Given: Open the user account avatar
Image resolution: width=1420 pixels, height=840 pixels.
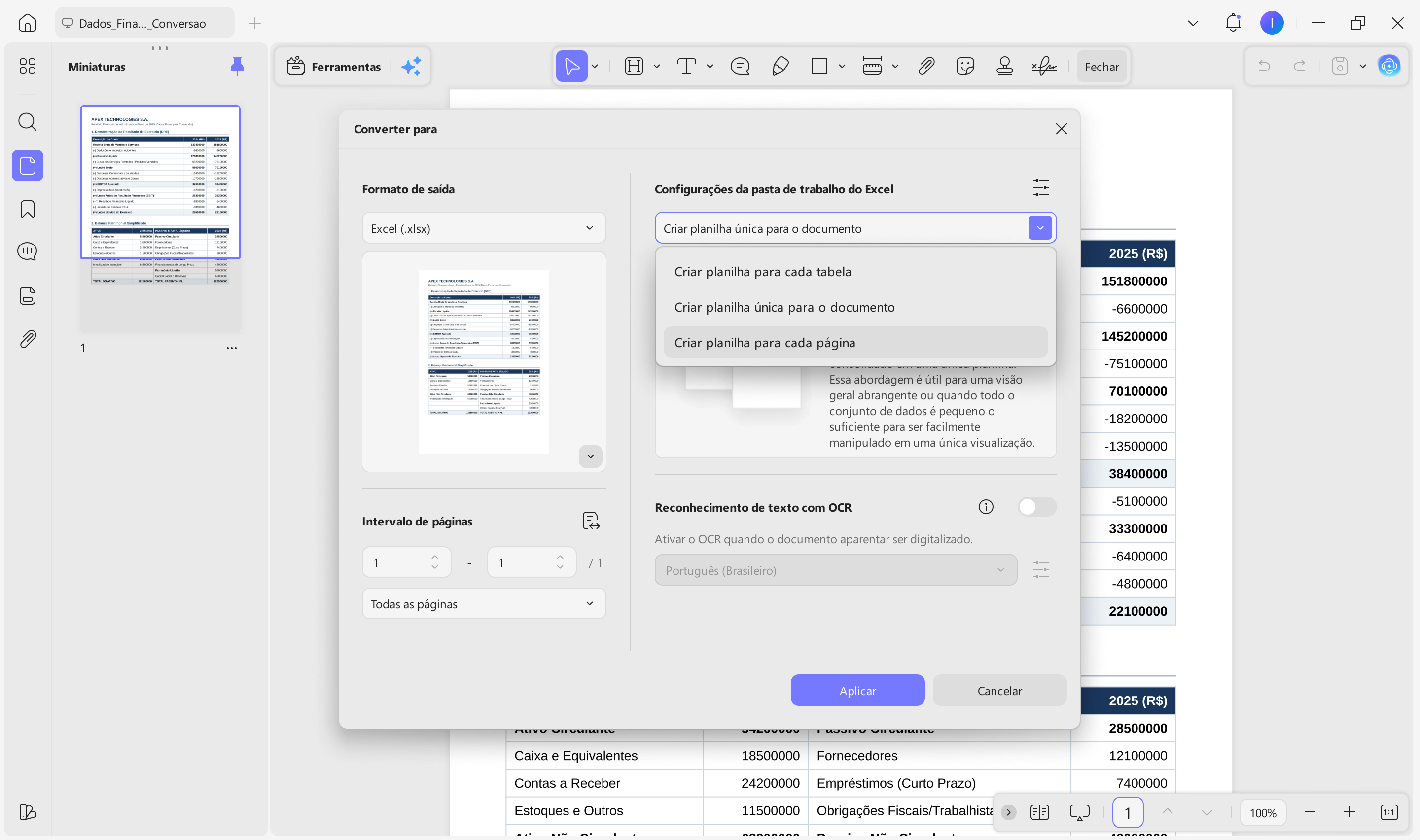Looking at the screenshot, I should coord(1272,23).
